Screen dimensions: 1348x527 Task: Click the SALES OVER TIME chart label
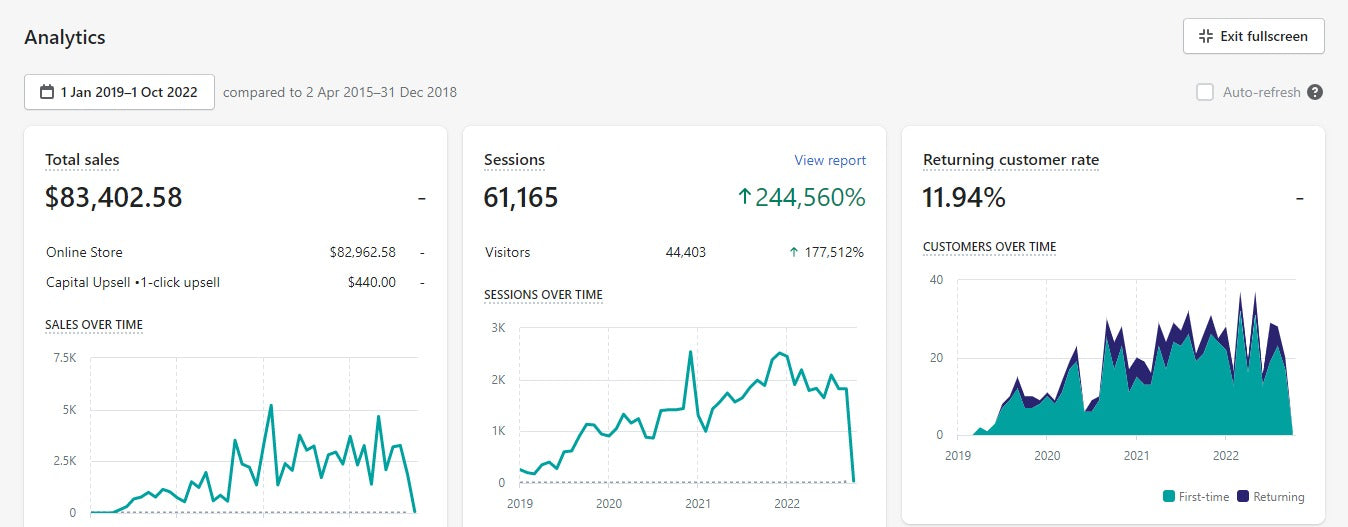[x=94, y=325]
